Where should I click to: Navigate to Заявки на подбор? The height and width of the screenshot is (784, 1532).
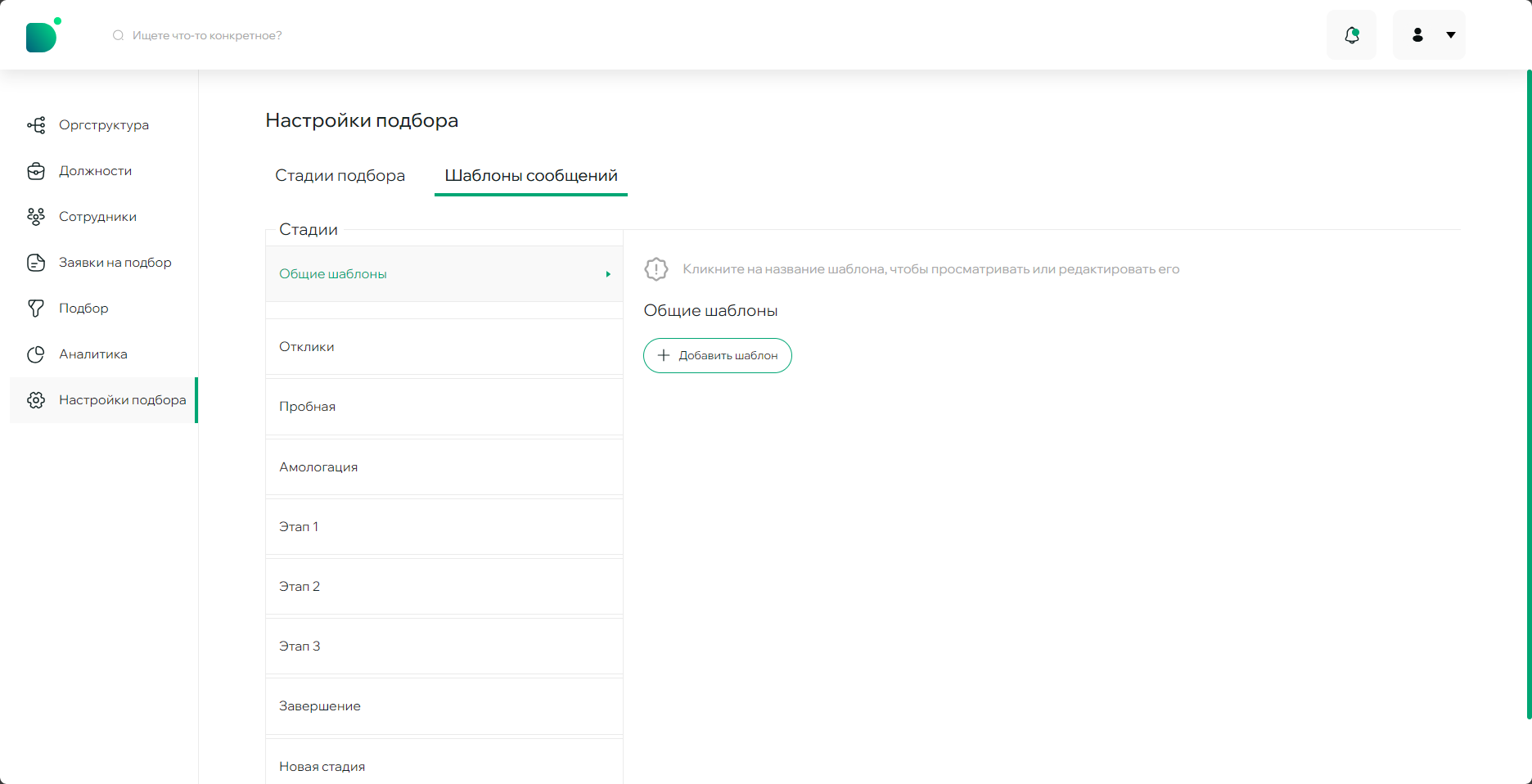pyautogui.click(x=103, y=263)
